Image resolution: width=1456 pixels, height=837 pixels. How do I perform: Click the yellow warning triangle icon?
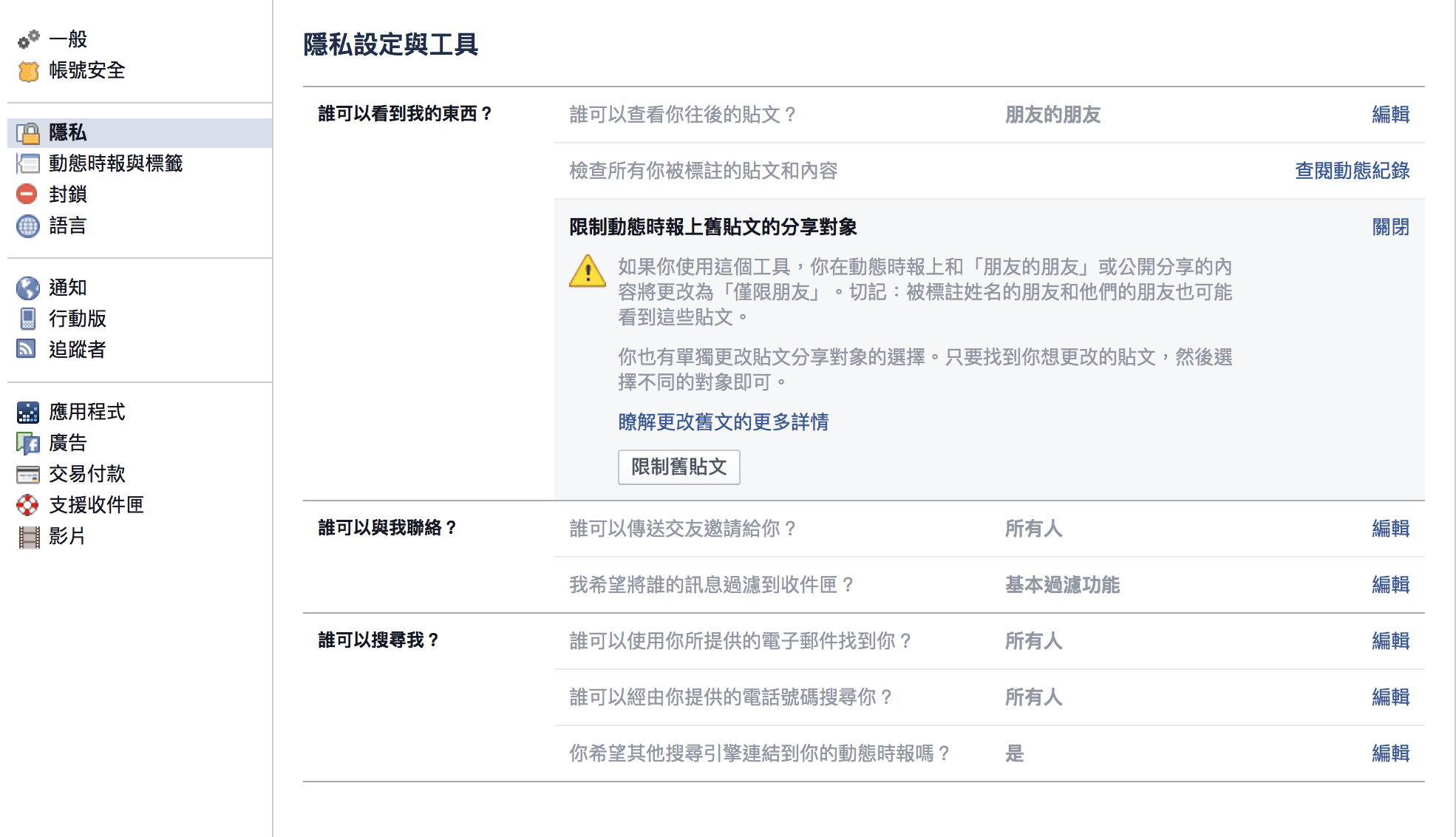click(x=588, y=271)
